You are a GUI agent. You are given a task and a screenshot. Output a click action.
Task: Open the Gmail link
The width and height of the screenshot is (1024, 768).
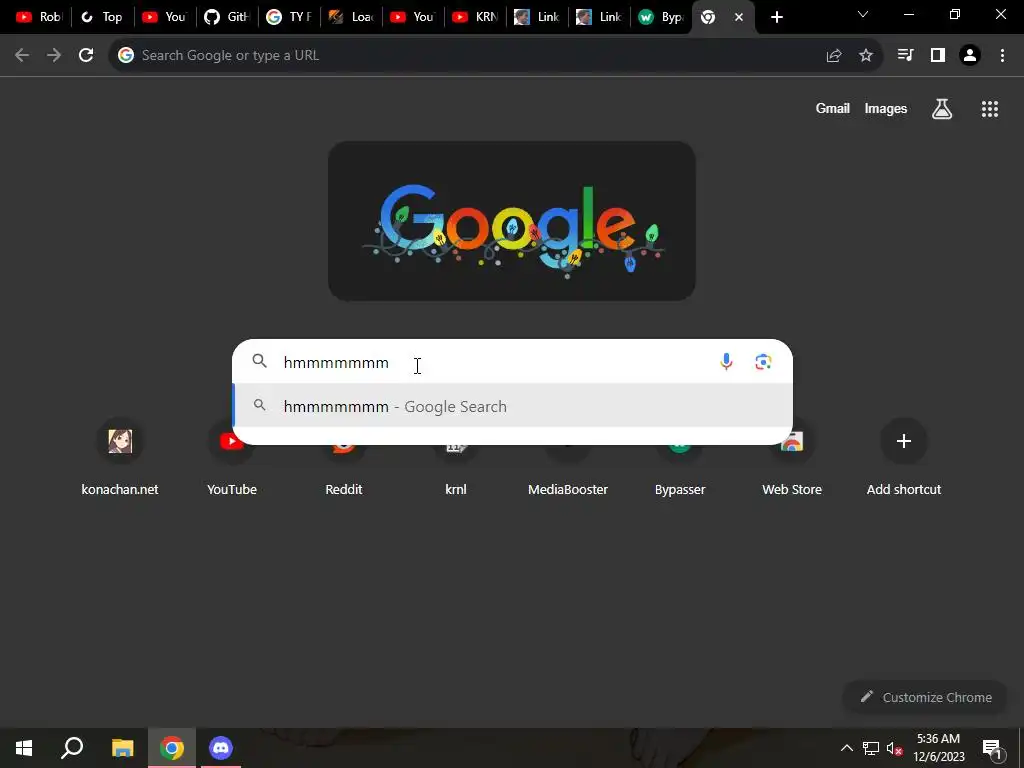pos(833,108)
